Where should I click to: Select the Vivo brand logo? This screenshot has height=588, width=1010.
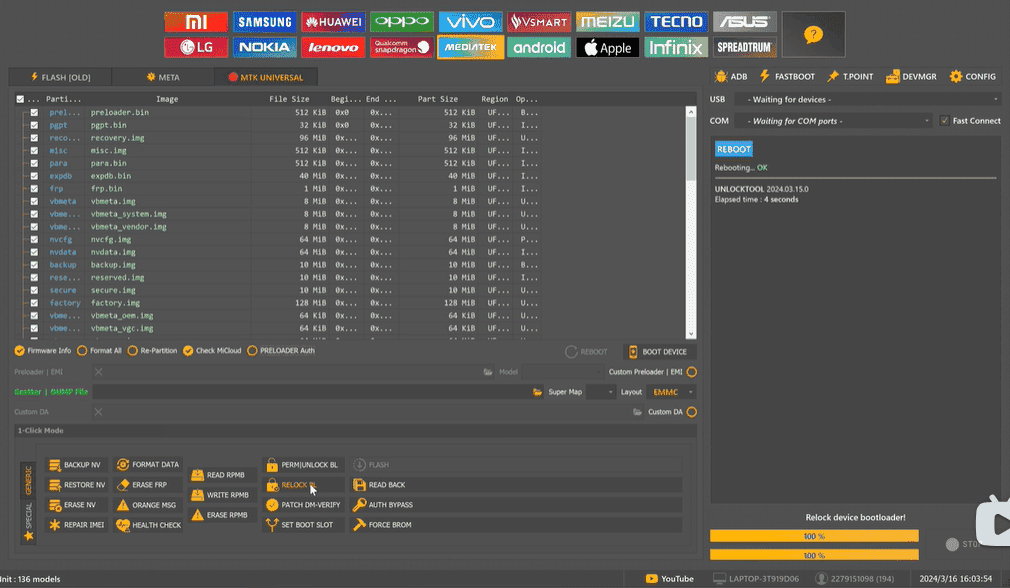(470, 22)
